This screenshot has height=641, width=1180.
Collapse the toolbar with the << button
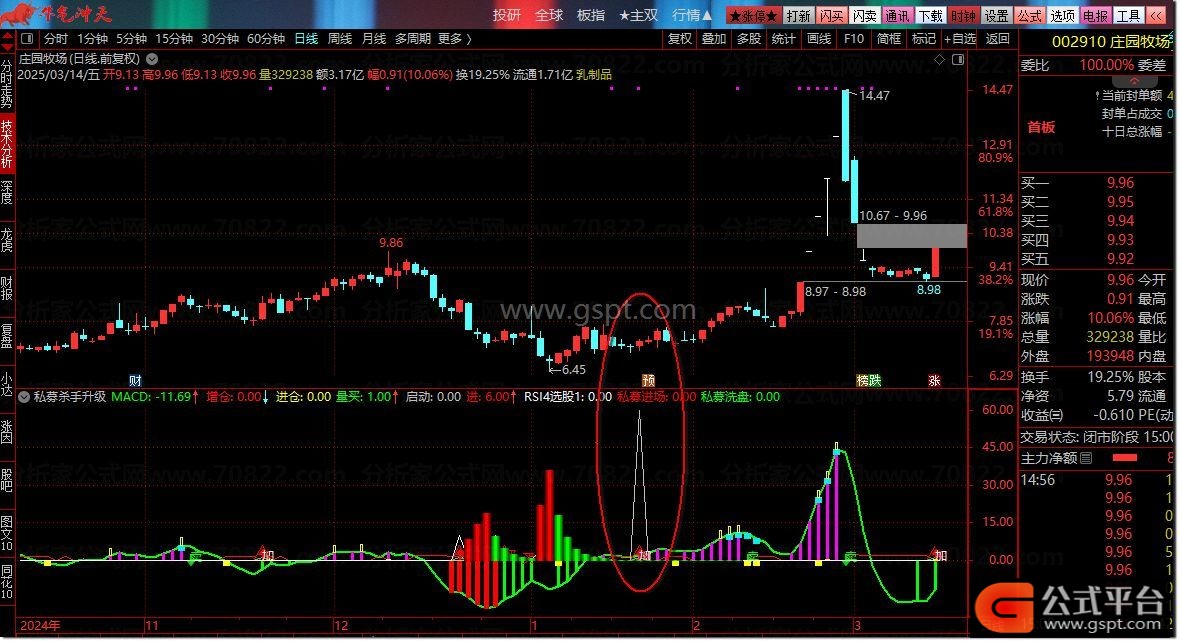pyautogui.click(x=1156, y=16)
